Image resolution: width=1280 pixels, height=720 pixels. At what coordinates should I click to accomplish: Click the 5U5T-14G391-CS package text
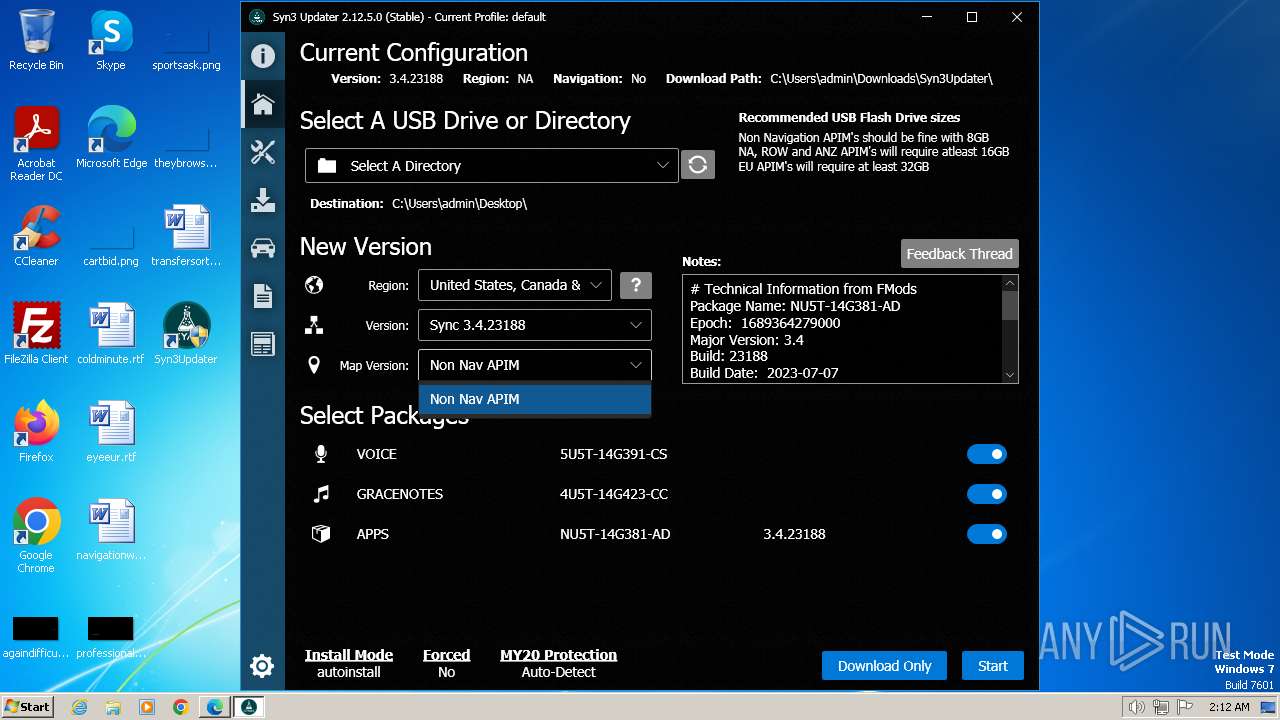pos(614,454)
